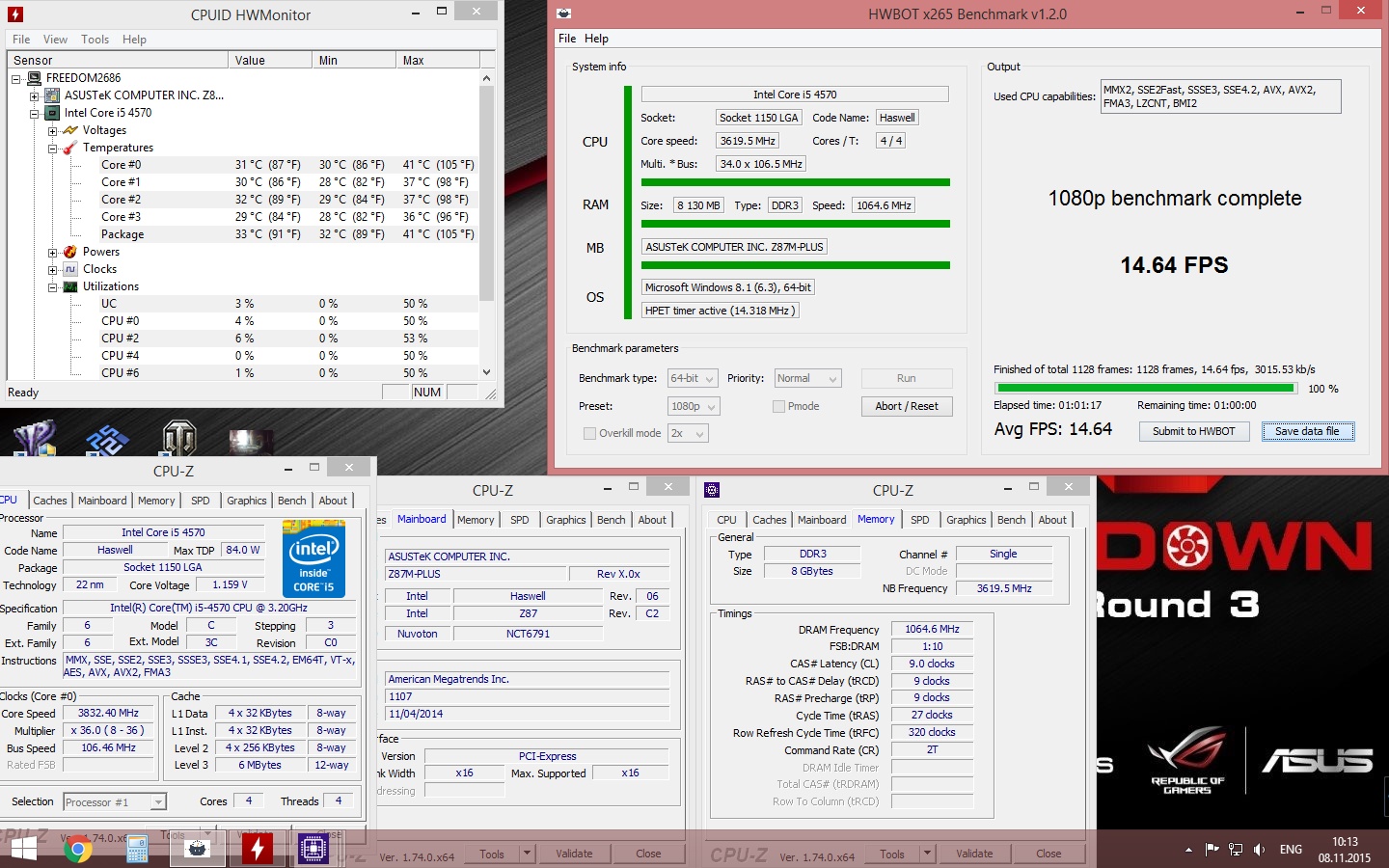Open Calculator from the taskbar
Image resolution: width=1389 pixels, height=868 pixels.
[137, 849]
